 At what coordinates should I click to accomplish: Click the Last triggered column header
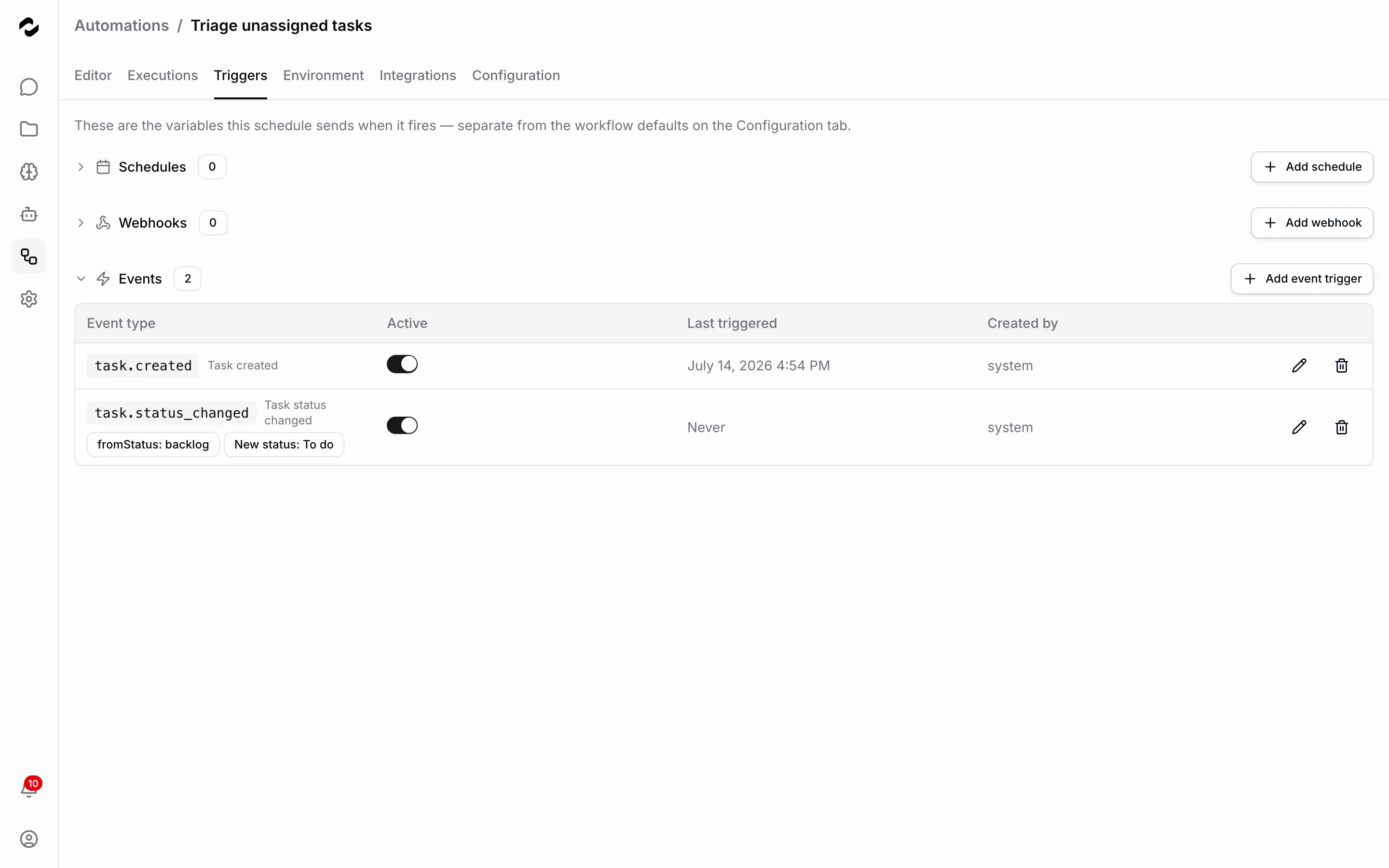pos(732,323)
